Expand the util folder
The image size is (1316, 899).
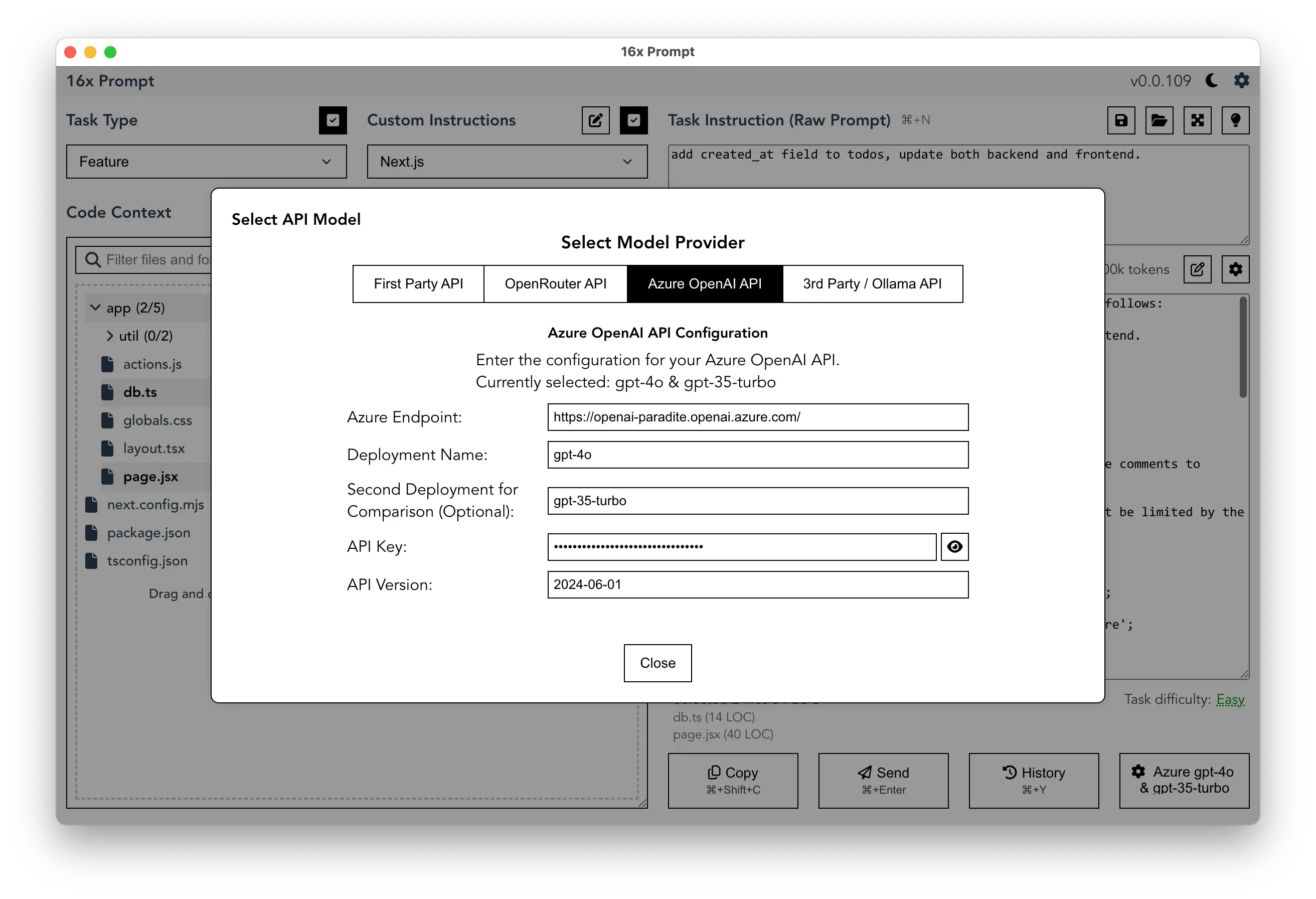pyautogui.click(x=110, y=335)
